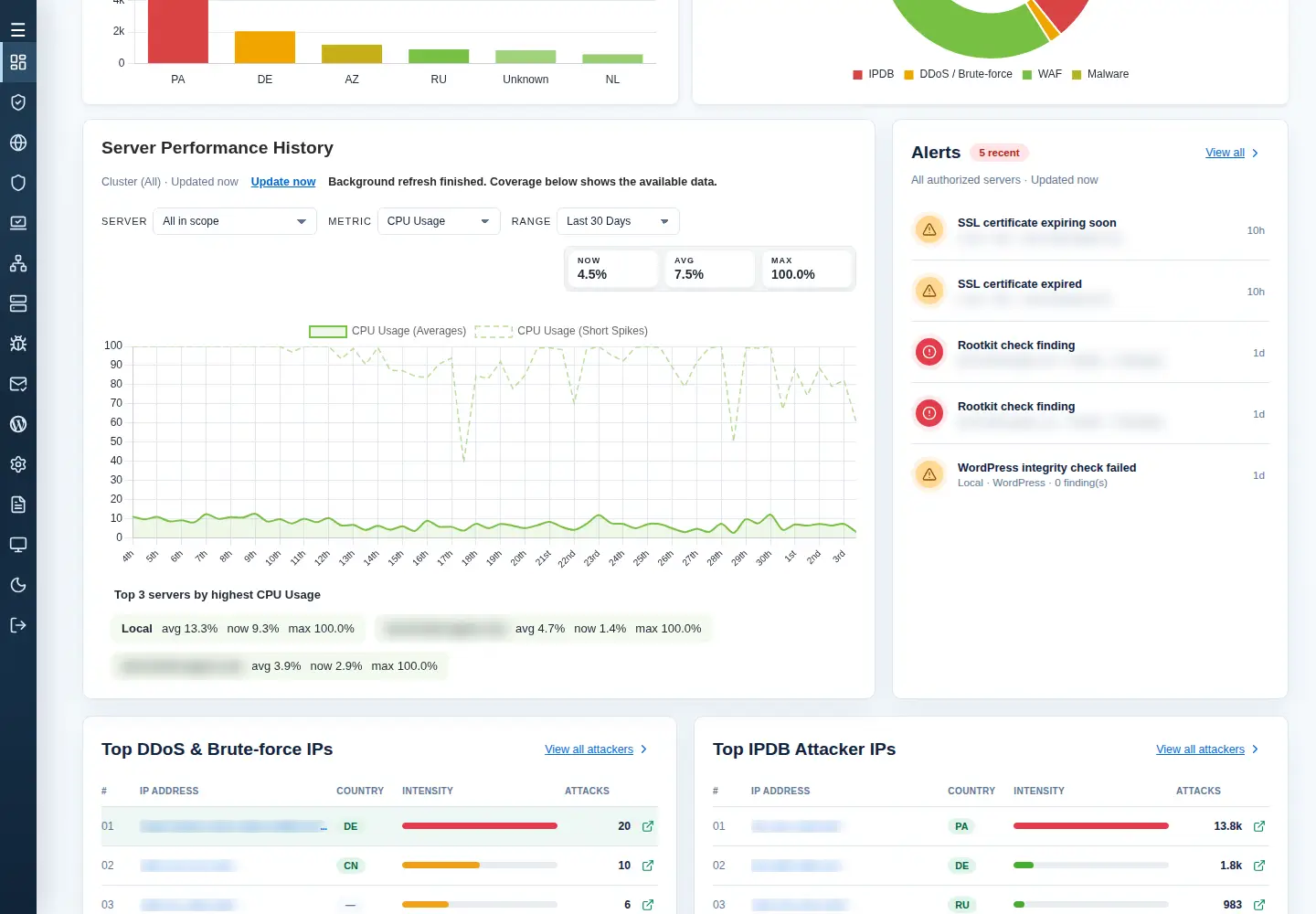The height and width of the screenshot is (914, 1316).
Task: Click the Update now link
Action: tap(283, 182)
